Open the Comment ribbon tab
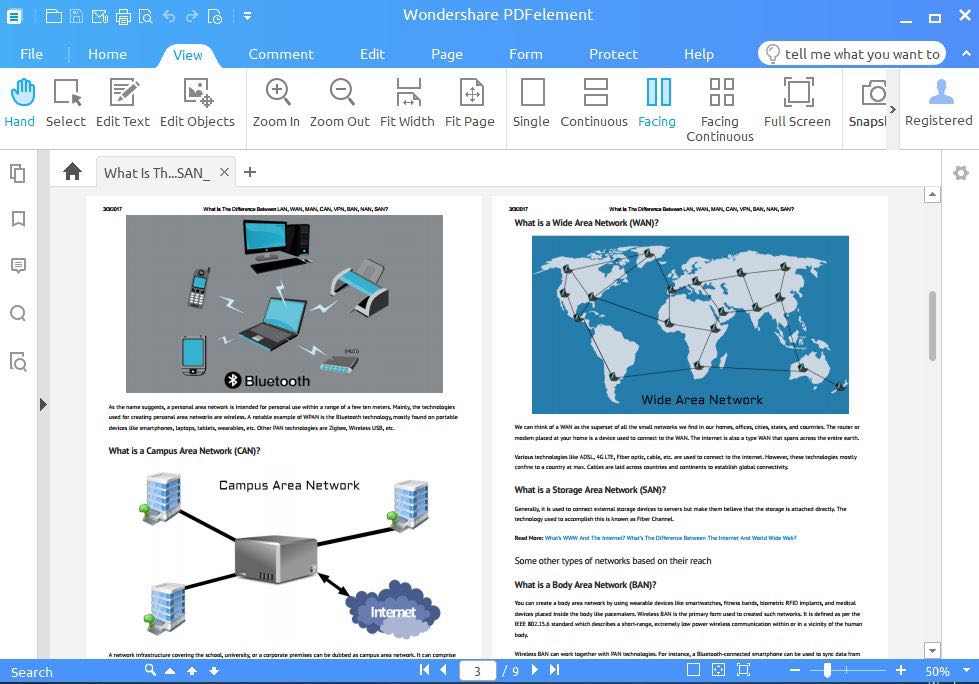 (281, 54)
